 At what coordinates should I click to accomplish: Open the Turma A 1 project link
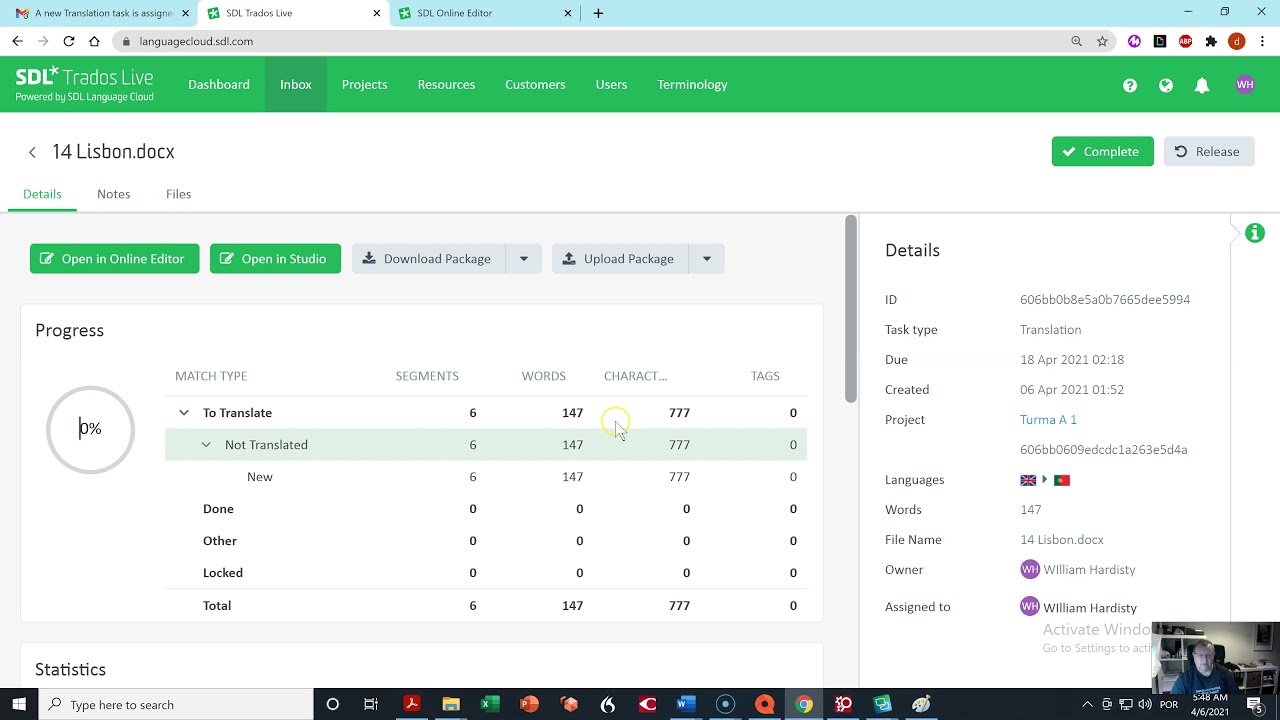(x=1048, y=420)
